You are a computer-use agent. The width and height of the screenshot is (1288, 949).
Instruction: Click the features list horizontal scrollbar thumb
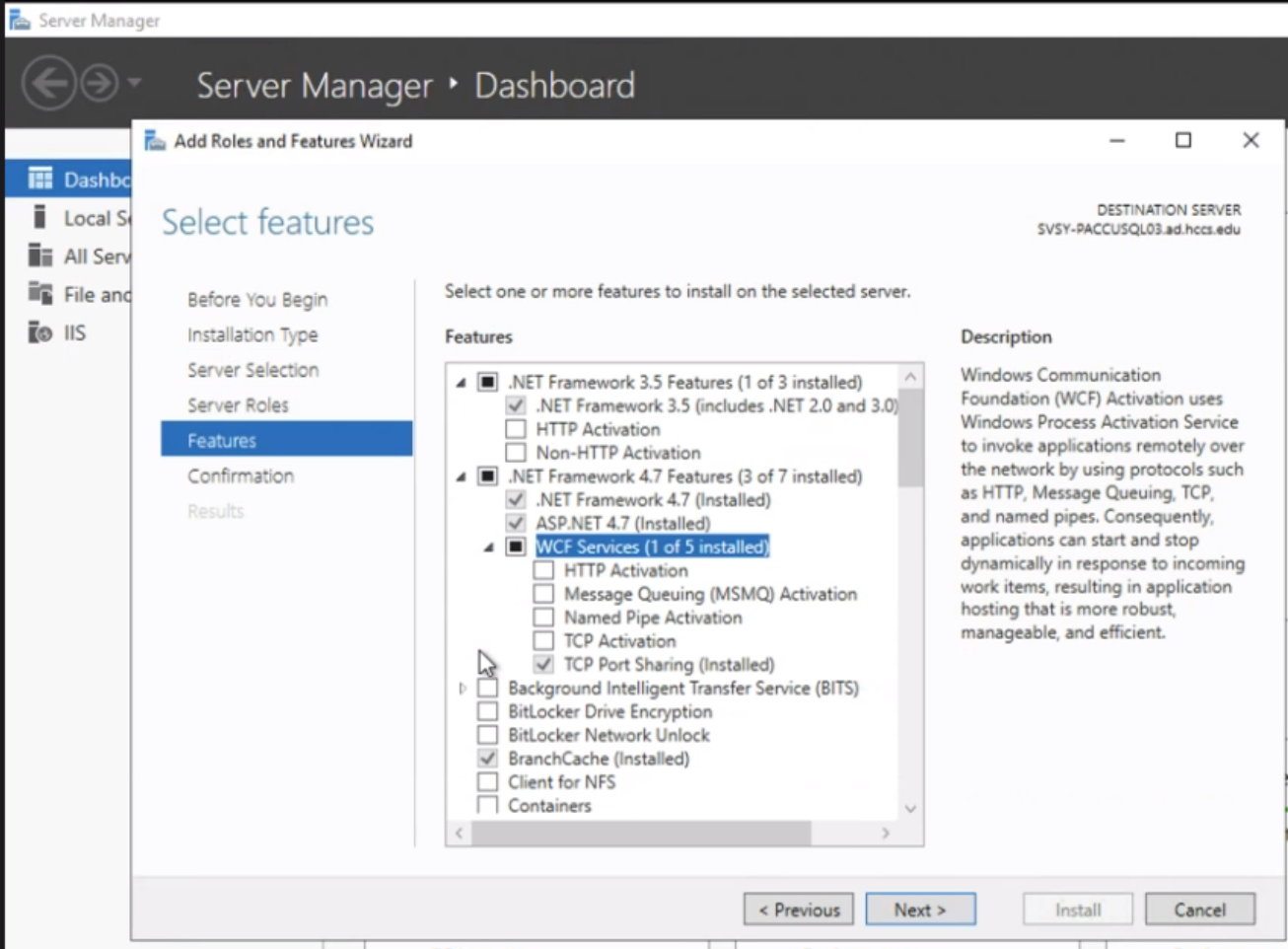coord(641,834)
